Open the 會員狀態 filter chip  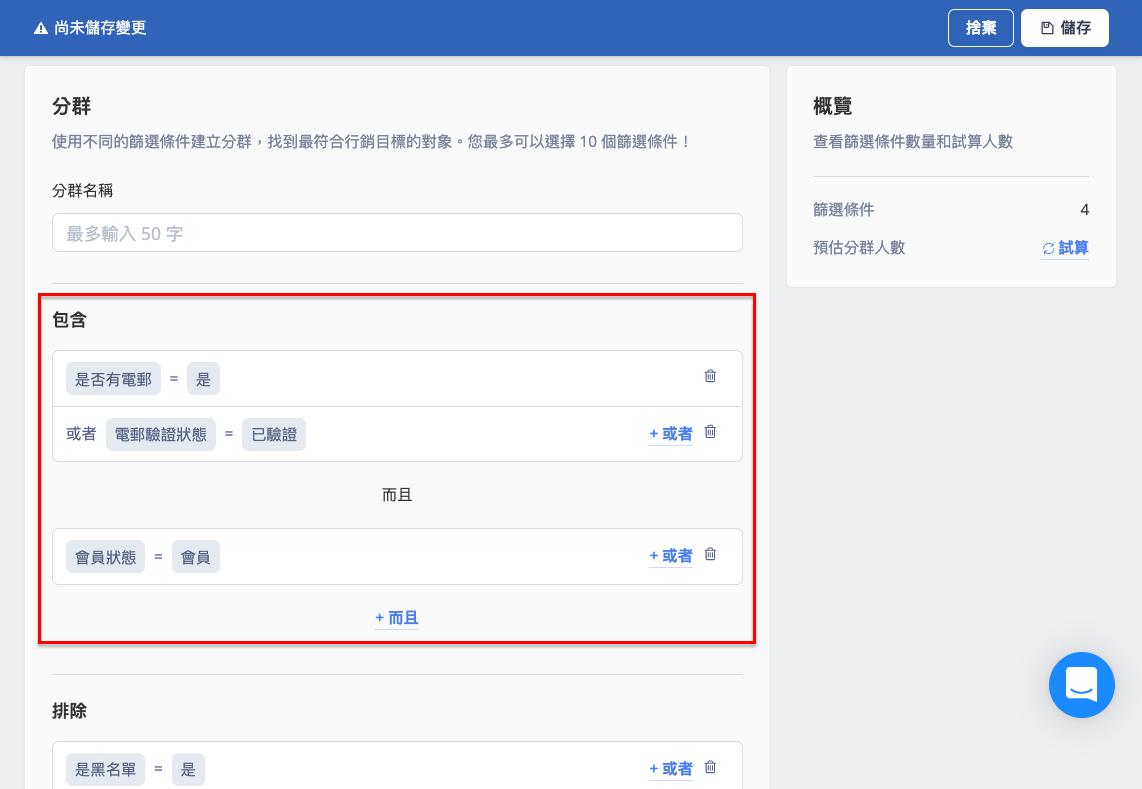(x=105, y=557)
